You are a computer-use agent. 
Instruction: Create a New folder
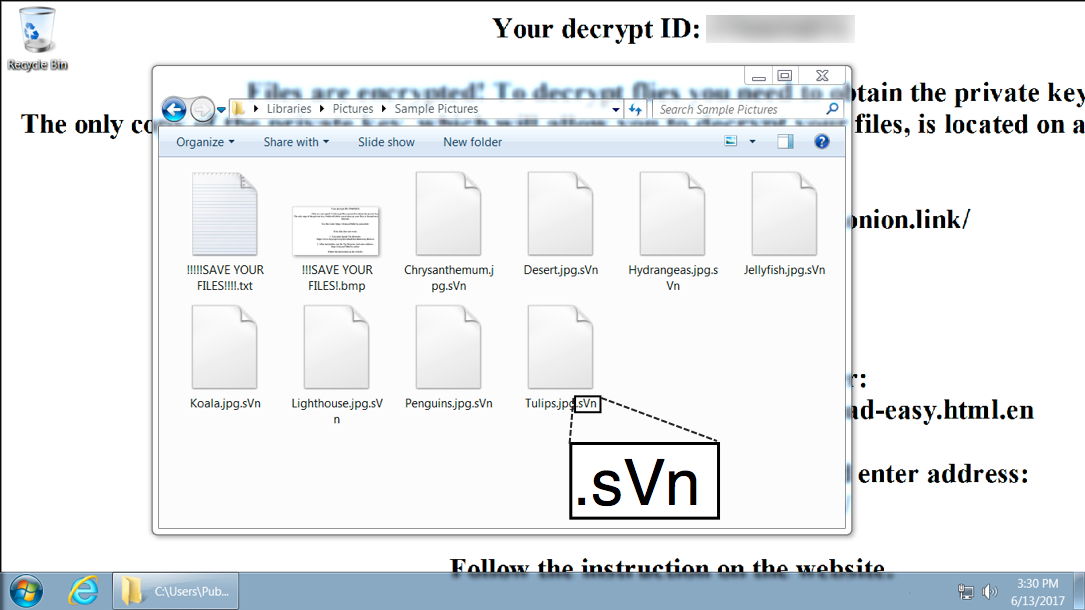click(473, 142)
